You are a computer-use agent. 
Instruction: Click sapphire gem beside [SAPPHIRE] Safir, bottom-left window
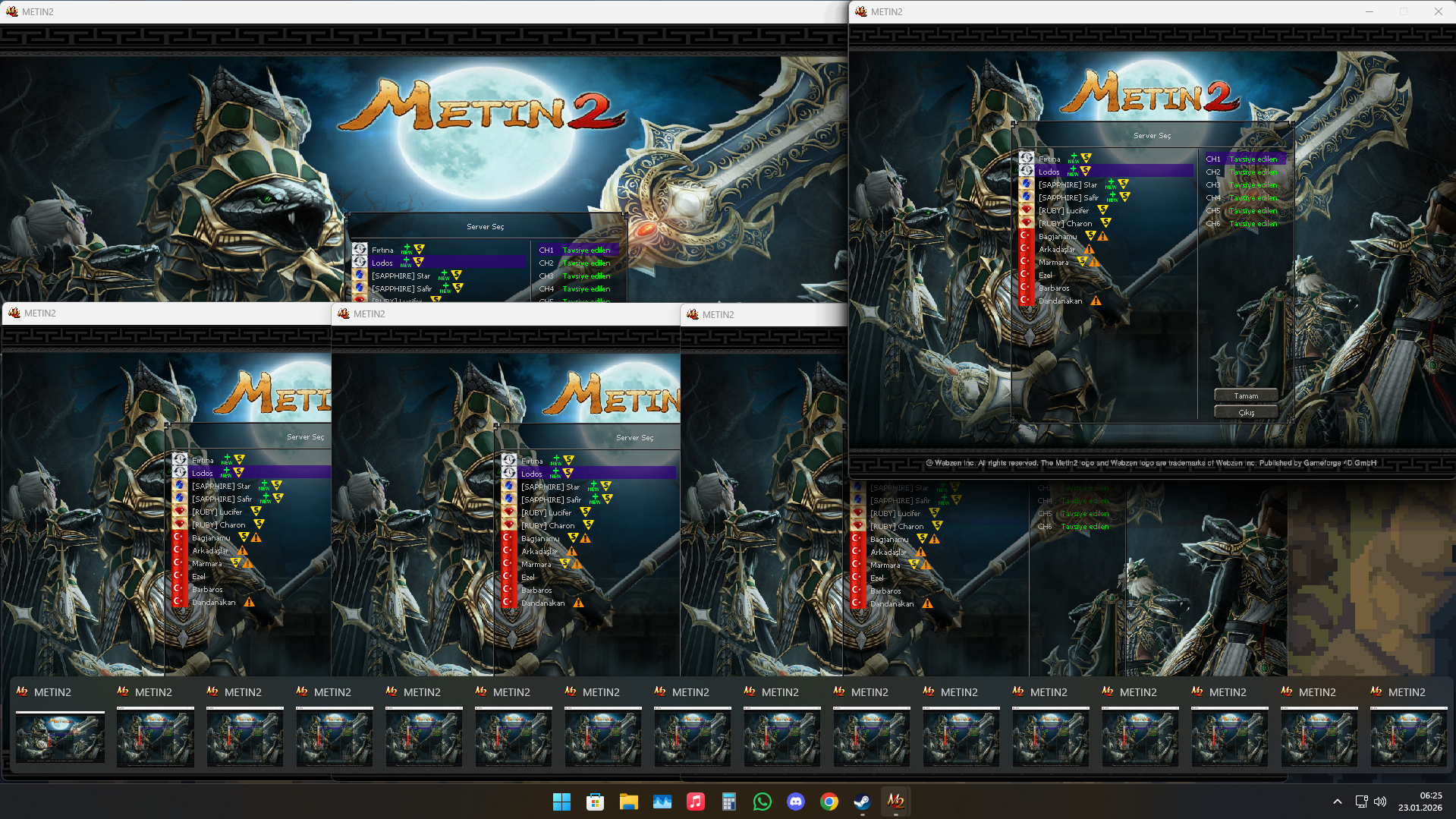click(180, 499)
